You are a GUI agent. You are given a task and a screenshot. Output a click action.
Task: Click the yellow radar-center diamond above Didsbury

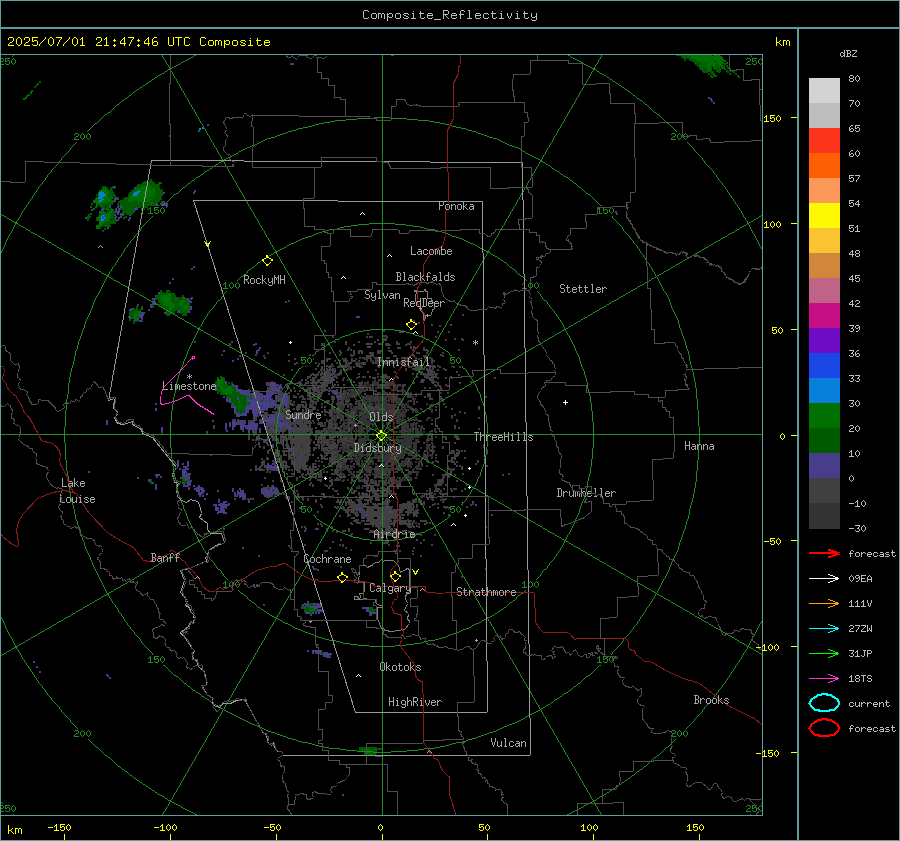click(381, 435)
